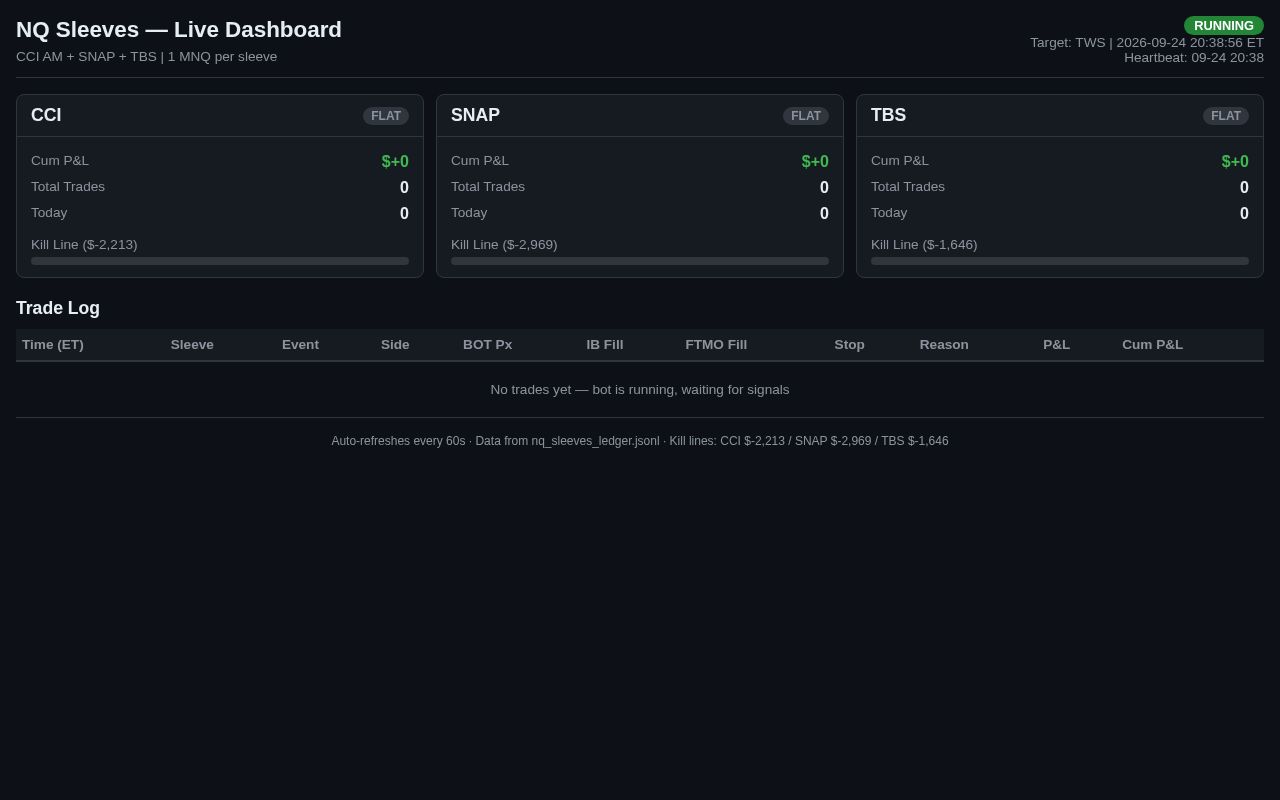
Task: Click the Stop column header
Action: [849, 345]
